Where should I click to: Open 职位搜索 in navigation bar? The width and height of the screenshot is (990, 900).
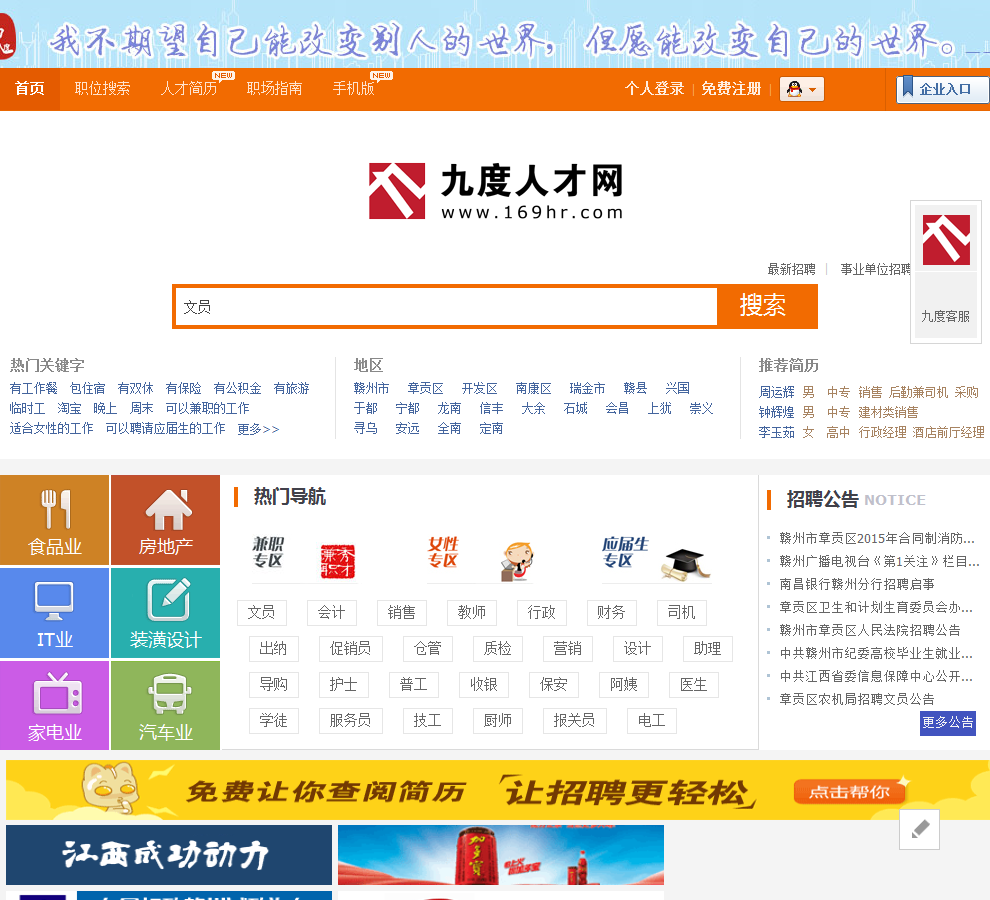point(102,88)
